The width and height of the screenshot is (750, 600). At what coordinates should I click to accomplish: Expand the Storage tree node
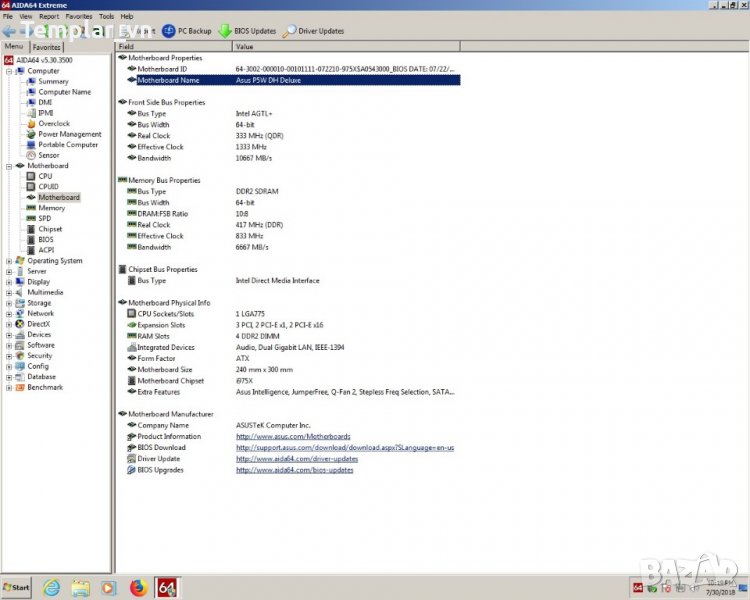pos(9,303)
